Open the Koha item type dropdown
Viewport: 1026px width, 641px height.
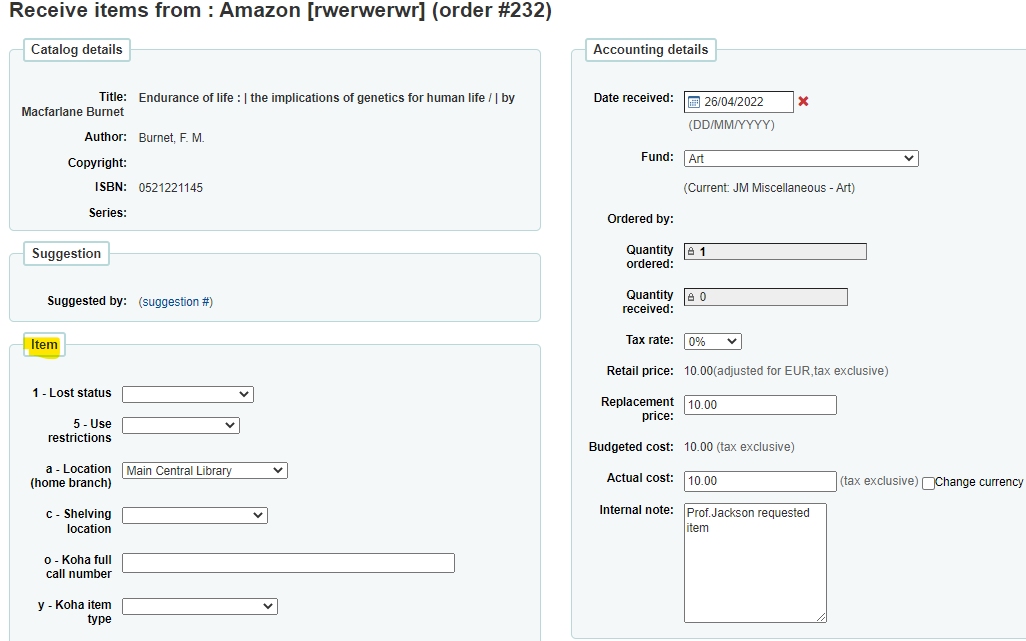click(199, 606)
